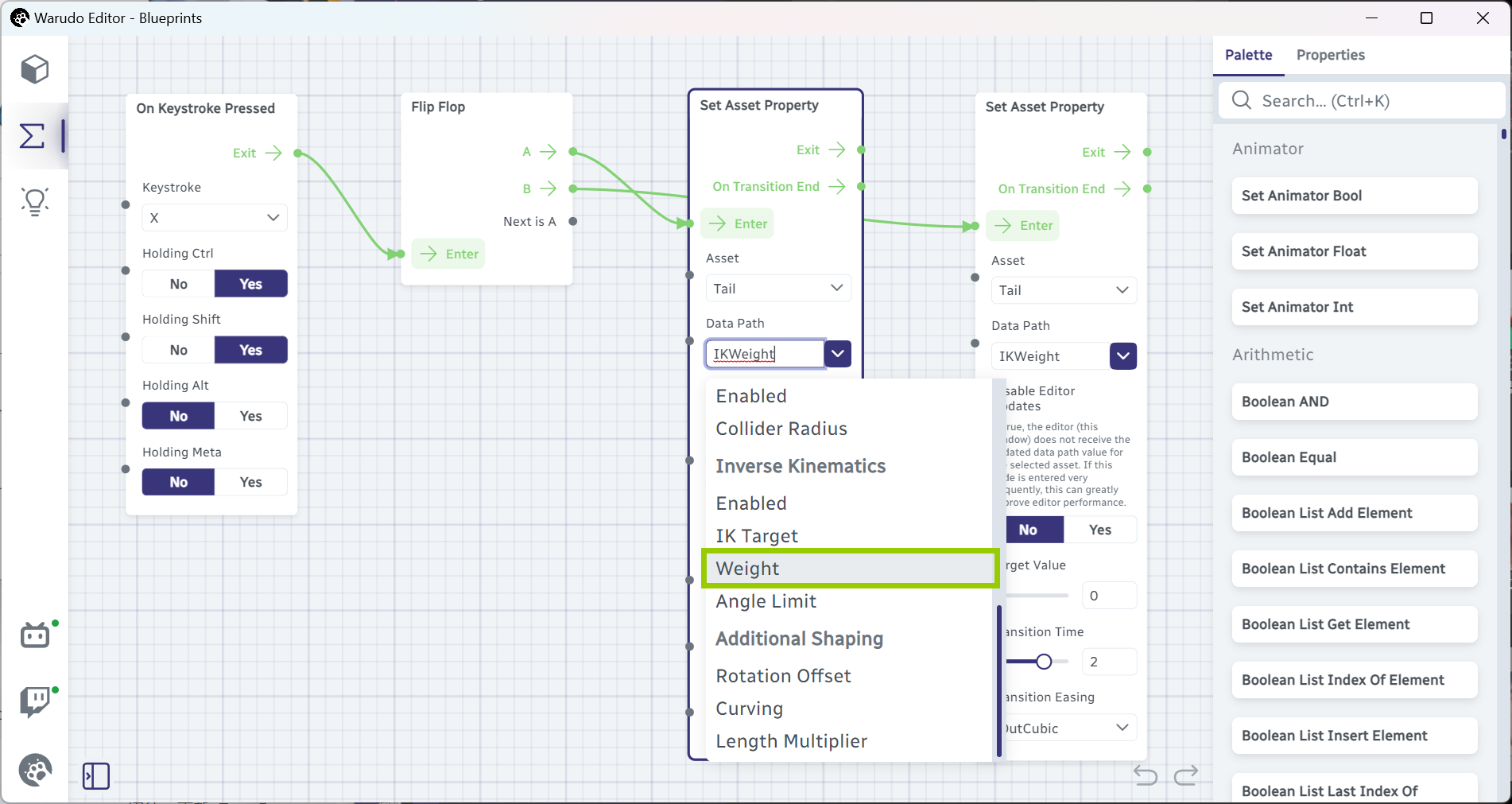Click the B output arrow on Flip Flop
This screenshot has height=804, width=1512.
(549, 188)
